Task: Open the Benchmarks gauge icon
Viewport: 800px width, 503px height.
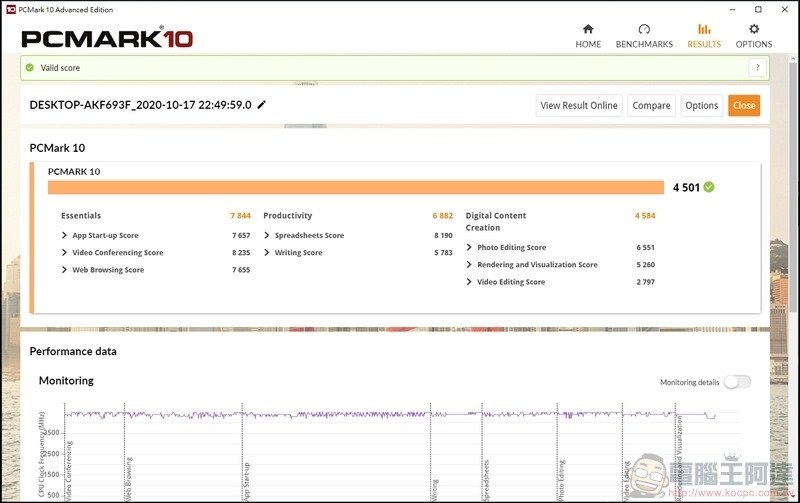Action: (x=644, y=29)
